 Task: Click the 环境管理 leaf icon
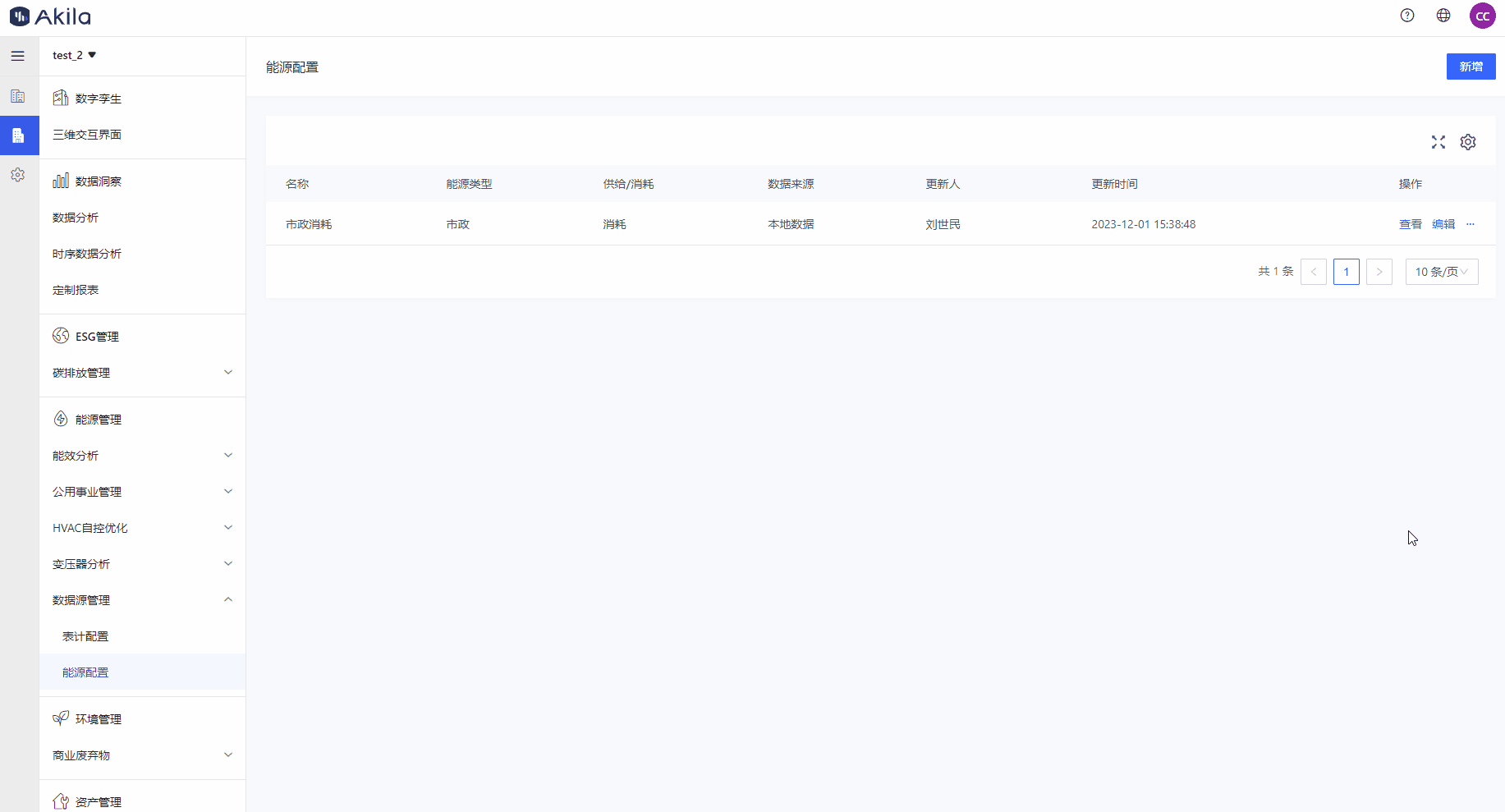61,718
